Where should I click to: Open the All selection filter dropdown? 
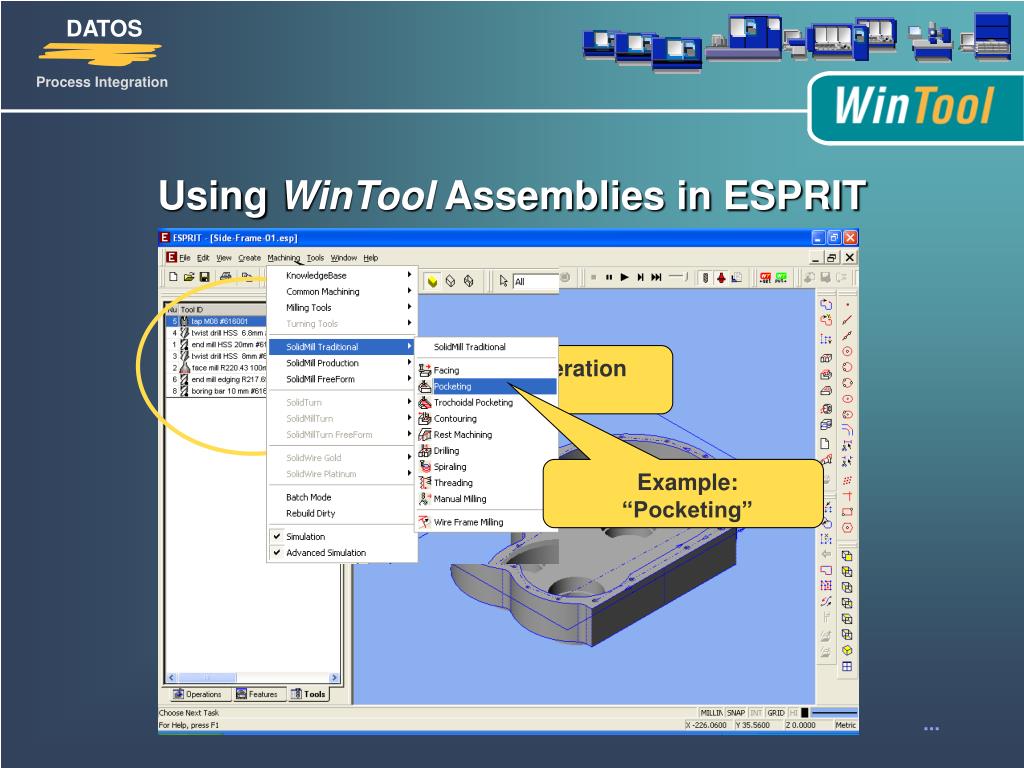coord(535,281)
